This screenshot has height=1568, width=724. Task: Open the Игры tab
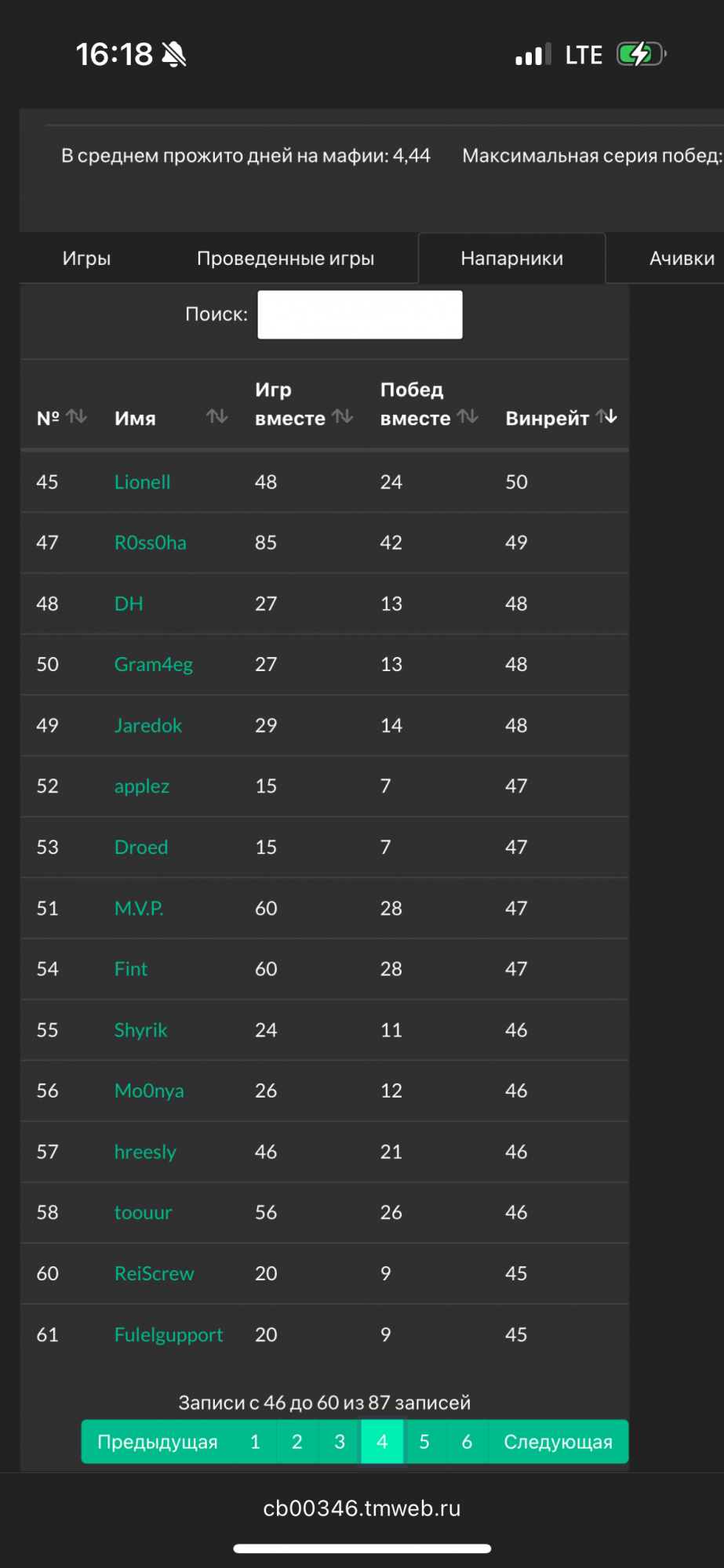pos(86,258)
